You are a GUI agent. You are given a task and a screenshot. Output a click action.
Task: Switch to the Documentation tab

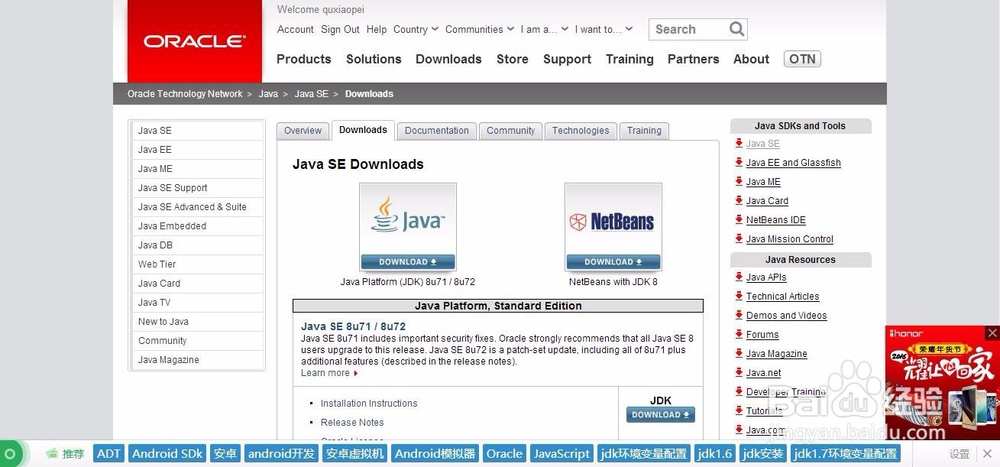(437, 131)
